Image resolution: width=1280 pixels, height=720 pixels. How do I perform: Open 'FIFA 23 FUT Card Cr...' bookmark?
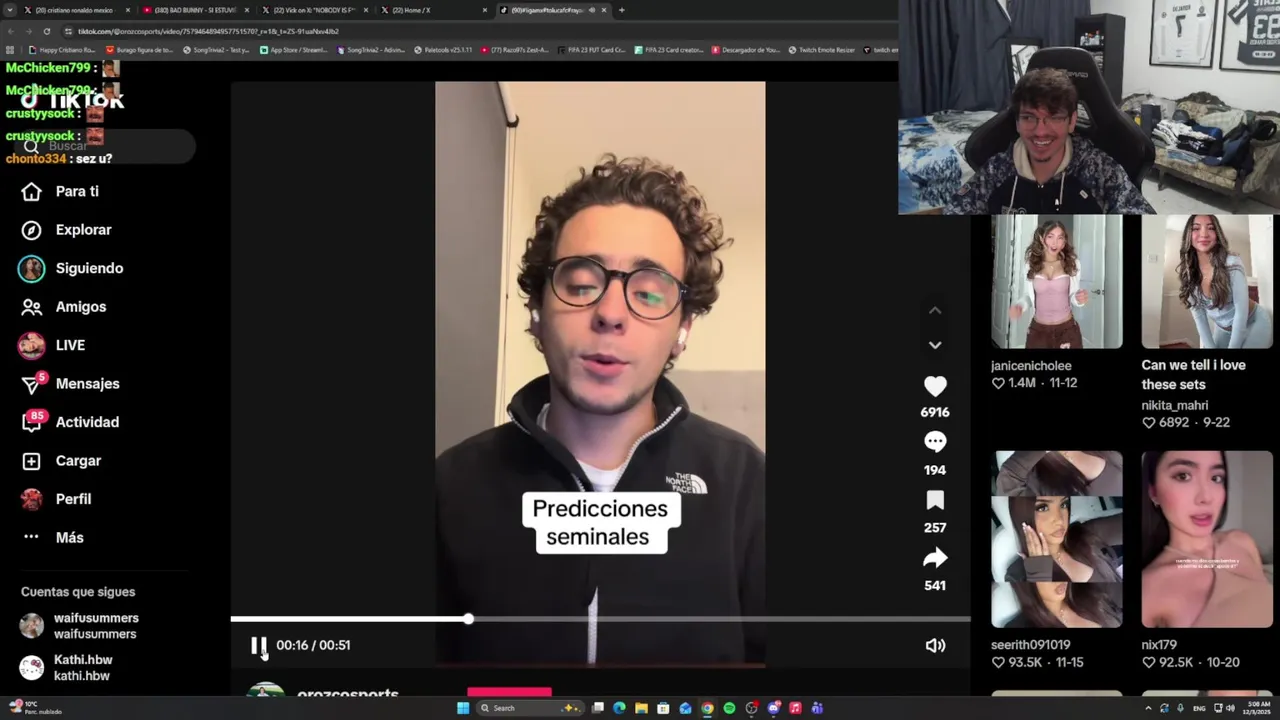(x=591, y=49)
